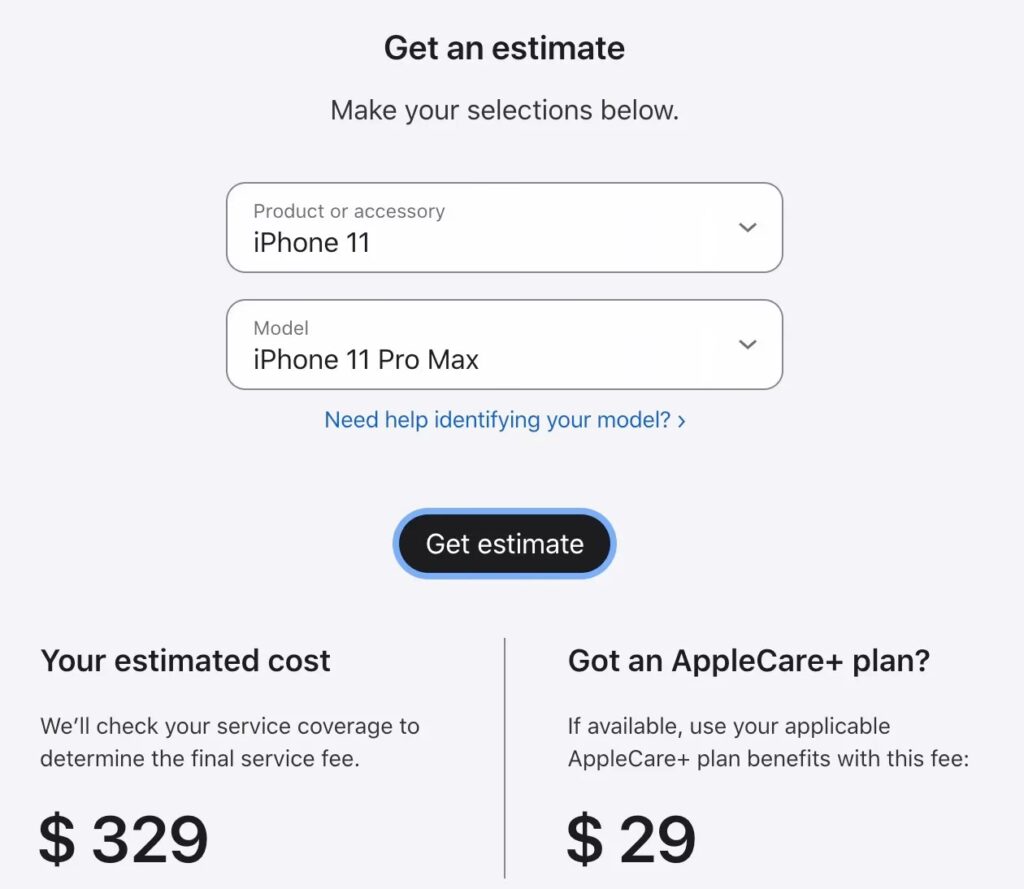Screen dimensions: 1024x889
Task: Click 'Make your selections below' text
Action: tap(504, 110)
